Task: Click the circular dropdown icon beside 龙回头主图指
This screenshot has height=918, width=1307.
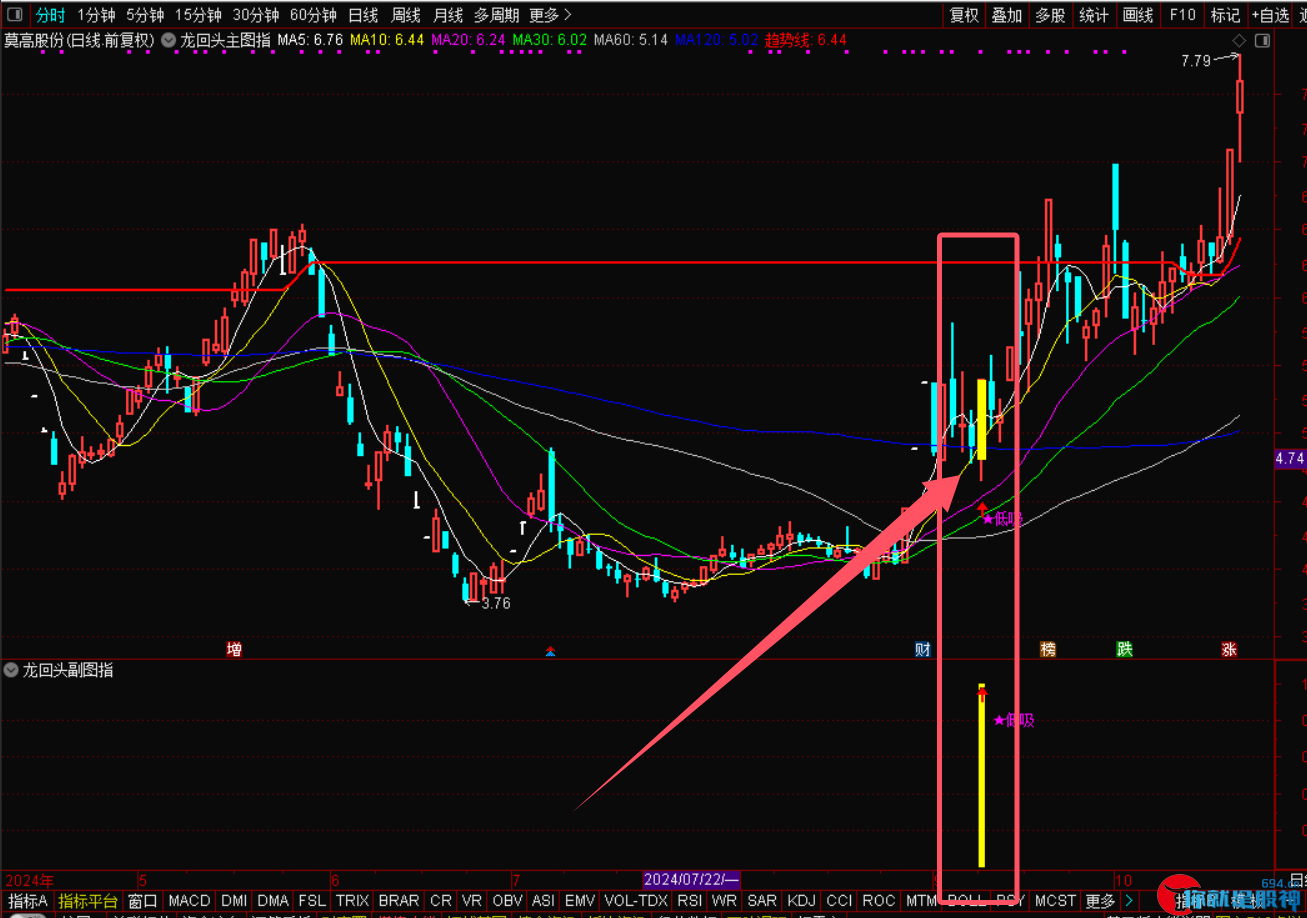Action: [167, 40]
